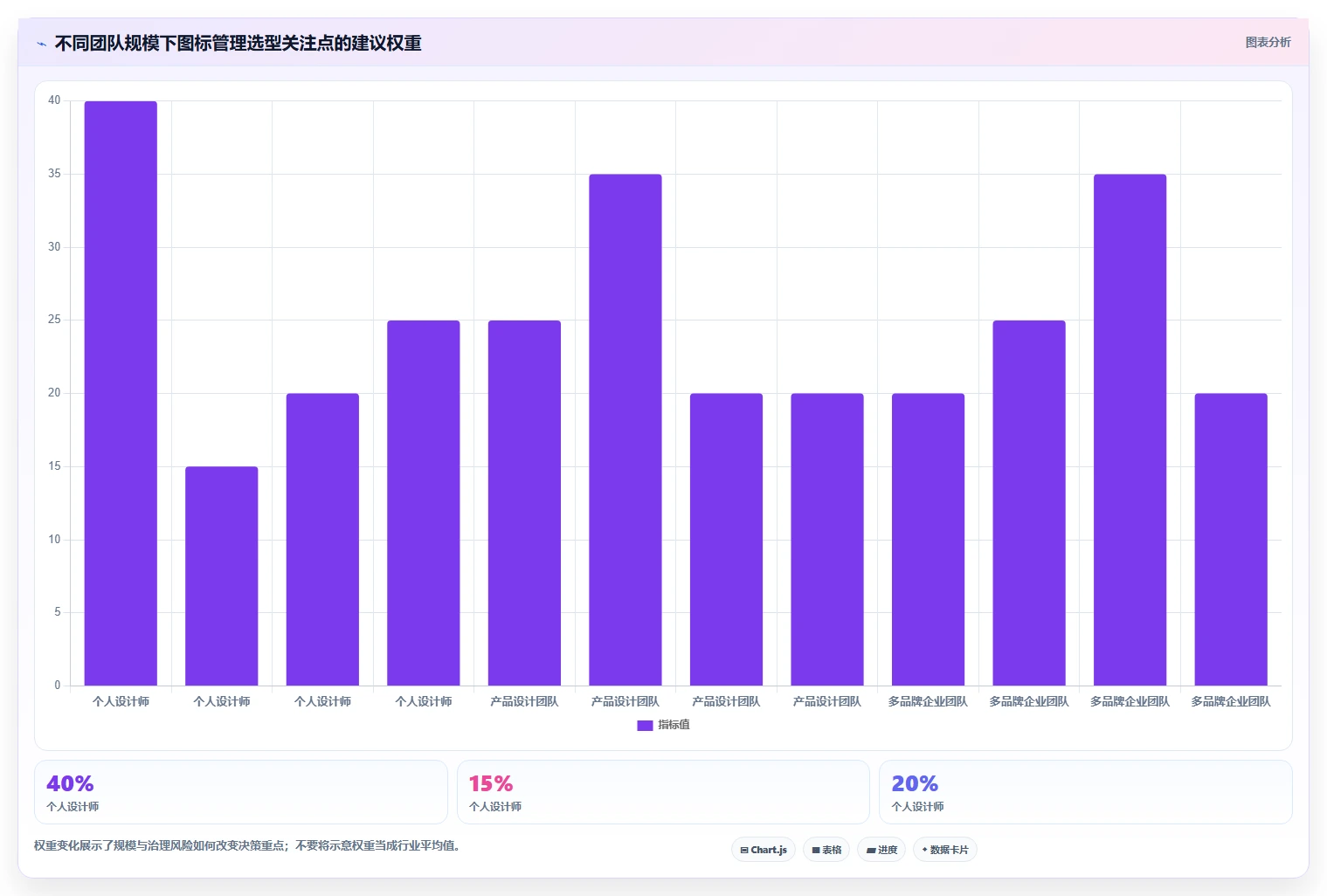Click the lightning icon beside the chart title
Viewport: 1327px width, 896px height.
click(41, 44)
